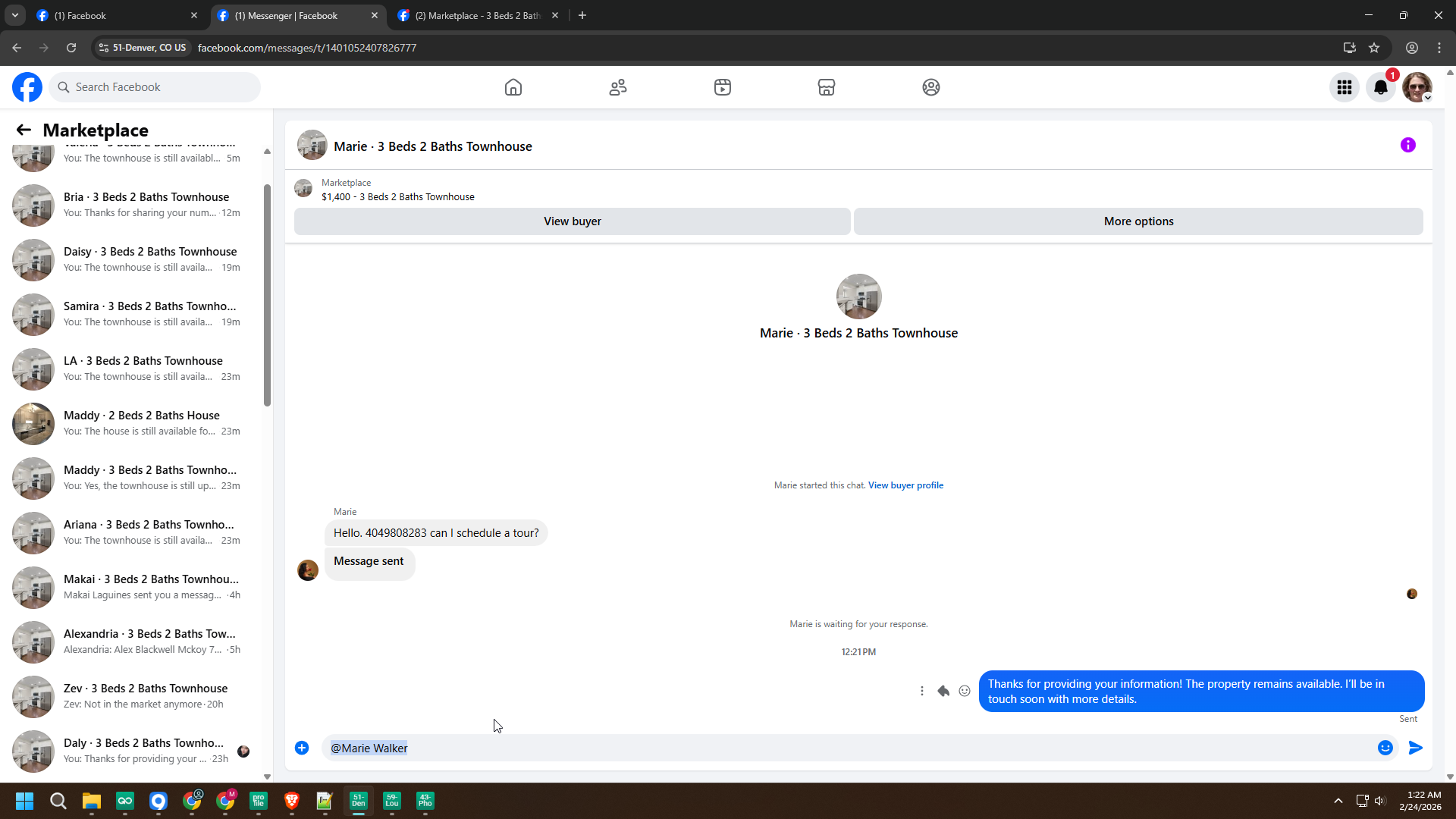This screenshot has height=819, width=1456.
Task: Open three-dot menu beside sent message
Action: [x=922, y=691]
